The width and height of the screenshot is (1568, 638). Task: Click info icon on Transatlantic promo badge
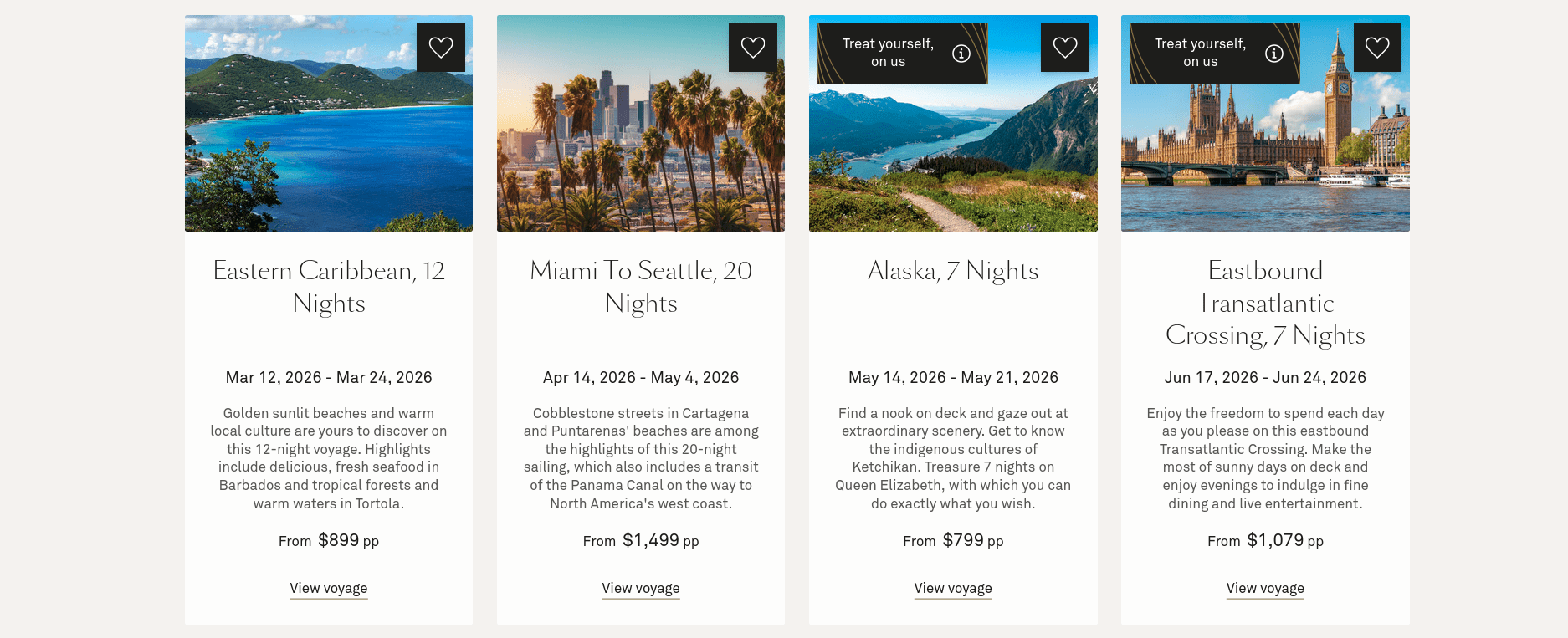pyautogui.click(x=1274, y=54)
